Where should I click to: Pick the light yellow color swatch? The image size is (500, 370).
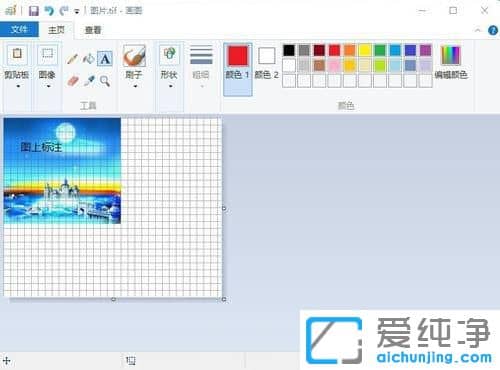tap(365, 65)
